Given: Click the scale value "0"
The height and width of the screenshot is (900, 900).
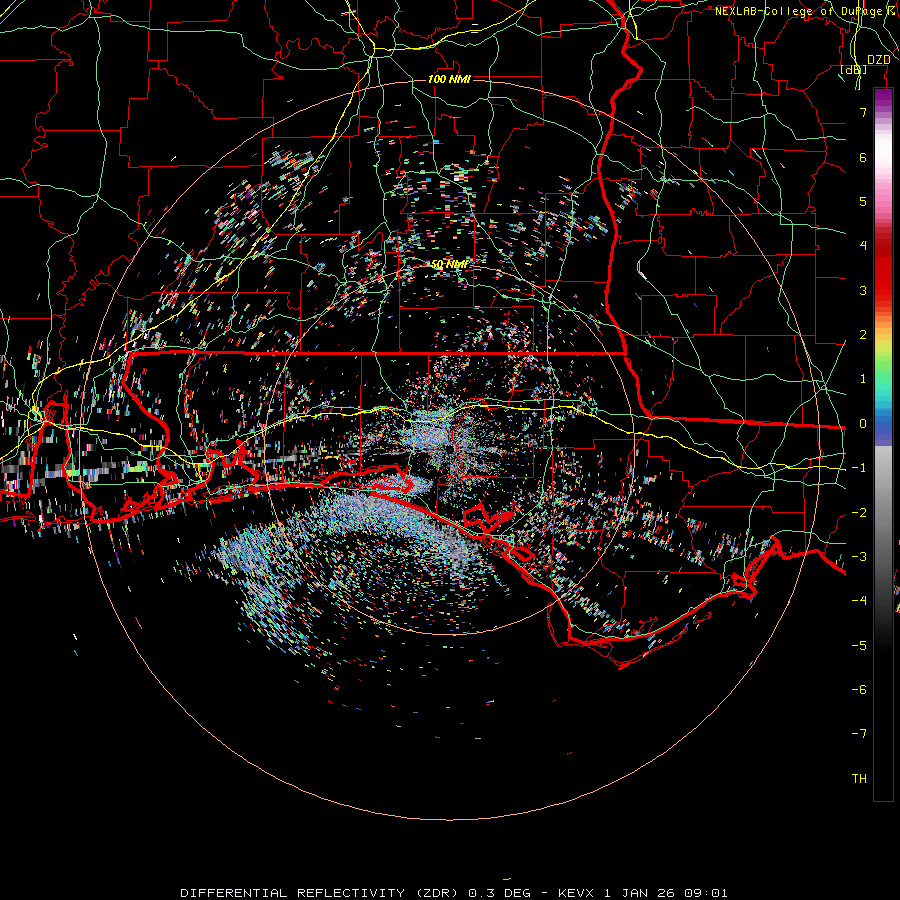Looking at the screenshot, I should (863, 424).
